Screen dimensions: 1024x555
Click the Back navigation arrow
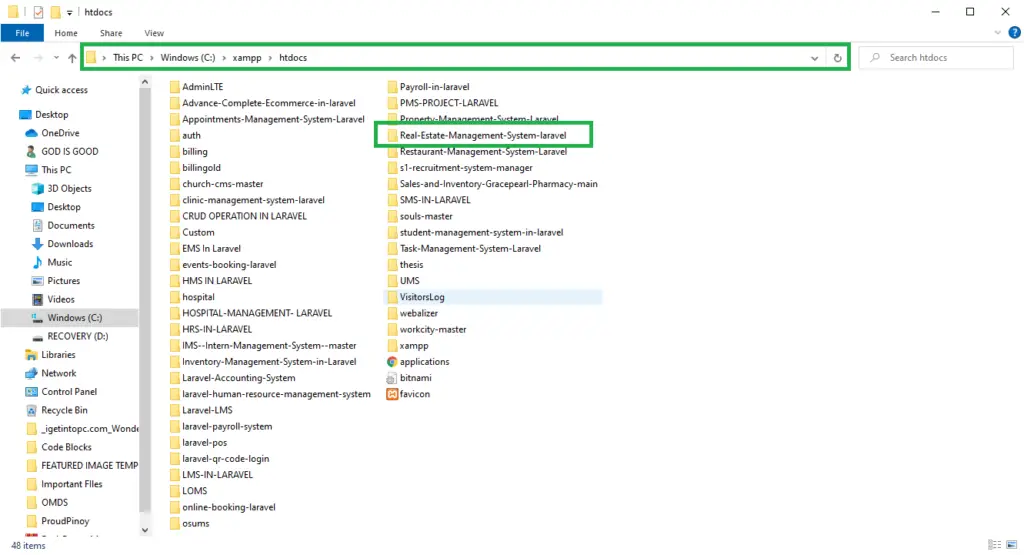click(x=15, y=58)
